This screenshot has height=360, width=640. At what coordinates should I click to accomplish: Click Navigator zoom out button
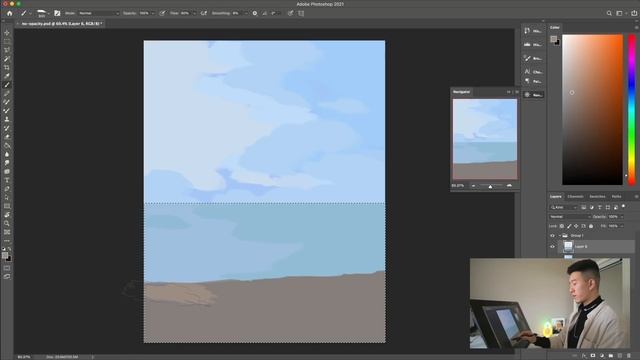pos(473,186)
